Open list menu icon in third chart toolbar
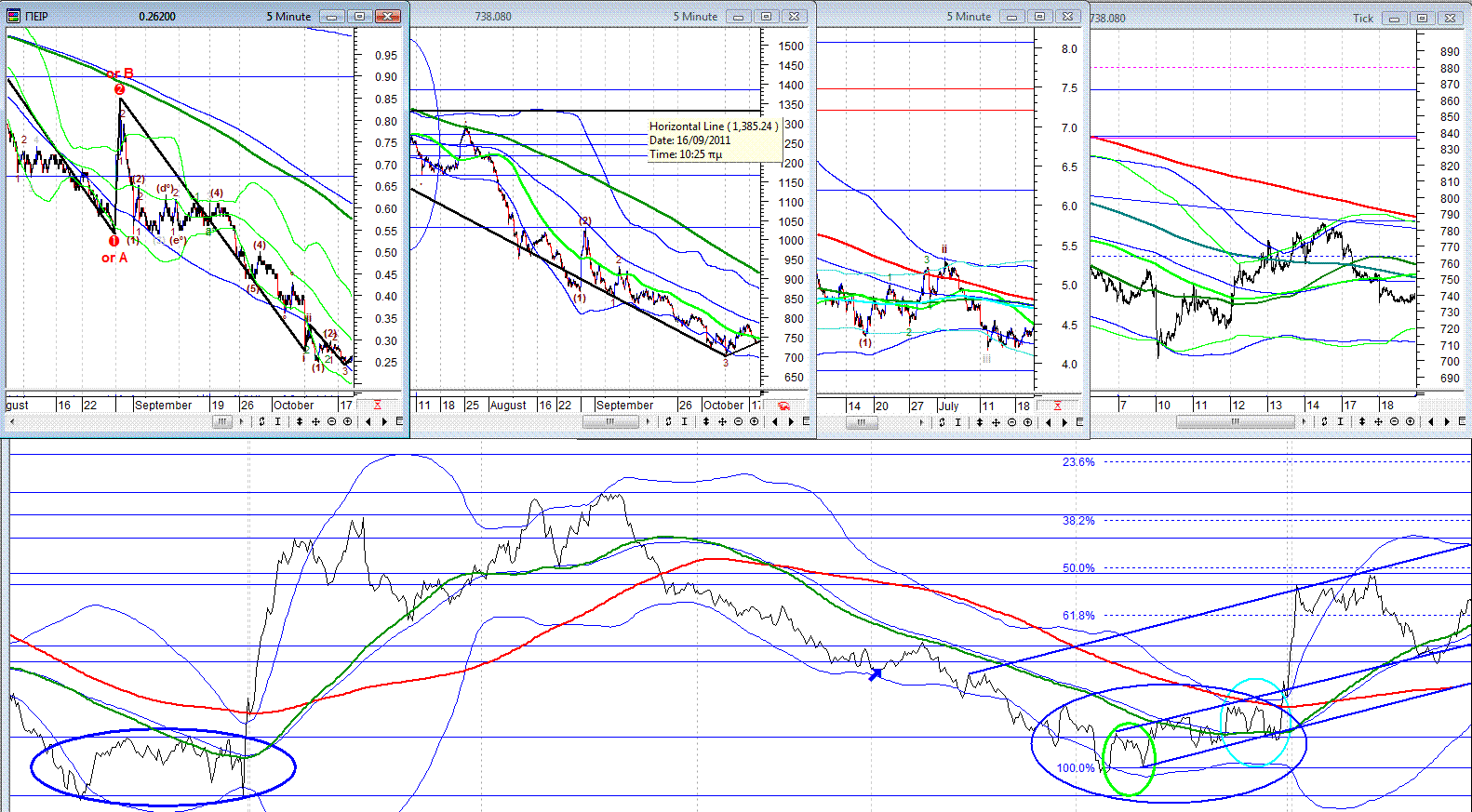Image resolution: width=1472 pixels, height=812 pixels. 1079,422
